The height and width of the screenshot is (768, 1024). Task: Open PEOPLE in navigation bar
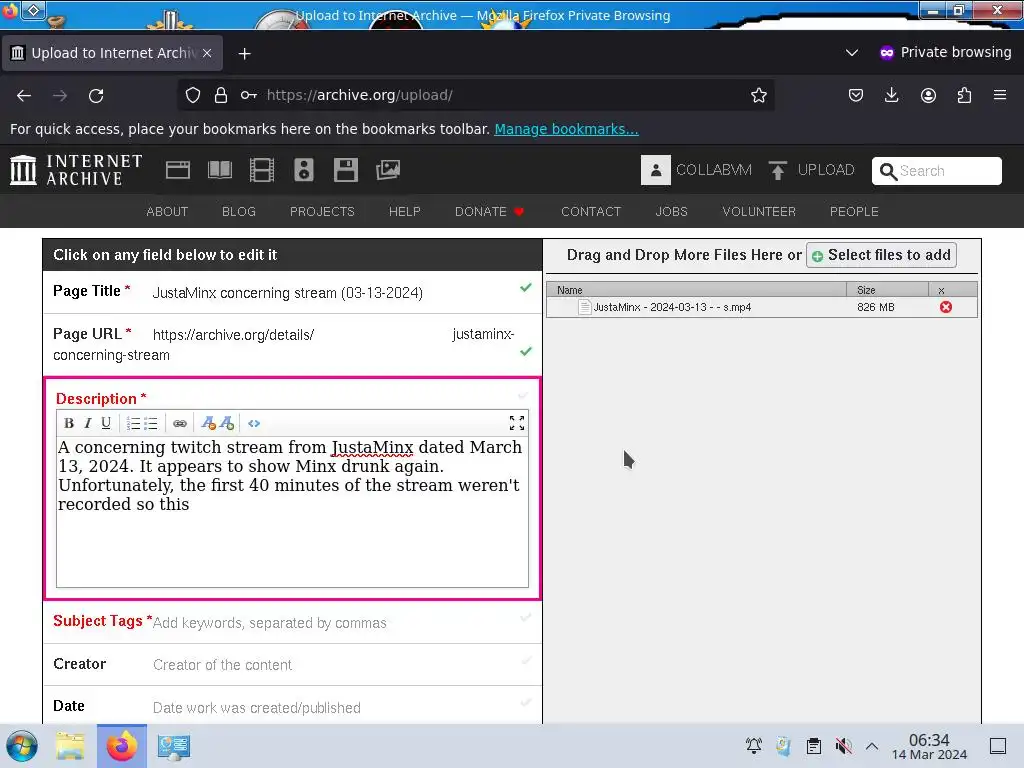coord(854,212)
